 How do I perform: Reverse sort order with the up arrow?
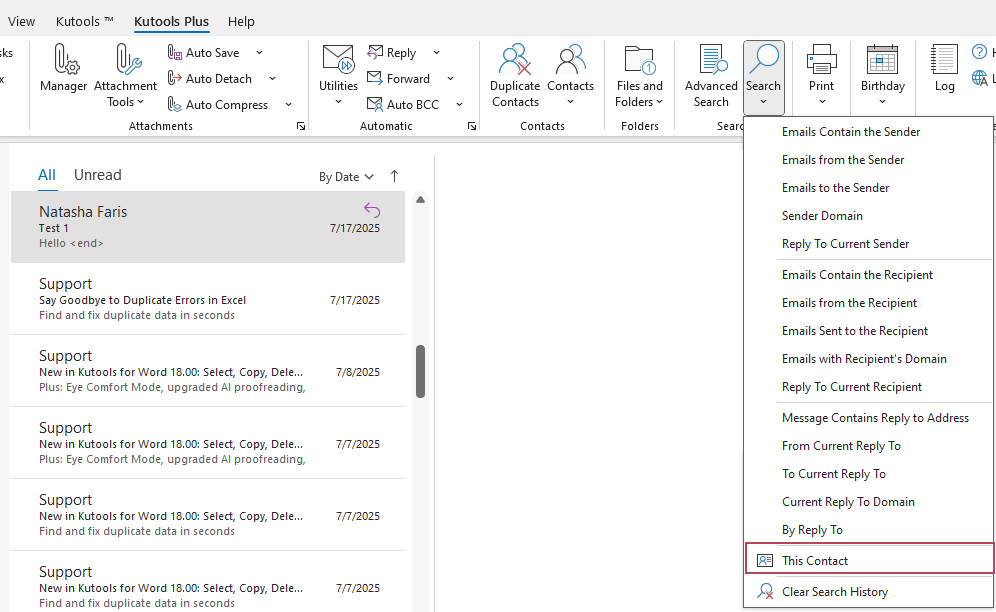click(394, 176)
